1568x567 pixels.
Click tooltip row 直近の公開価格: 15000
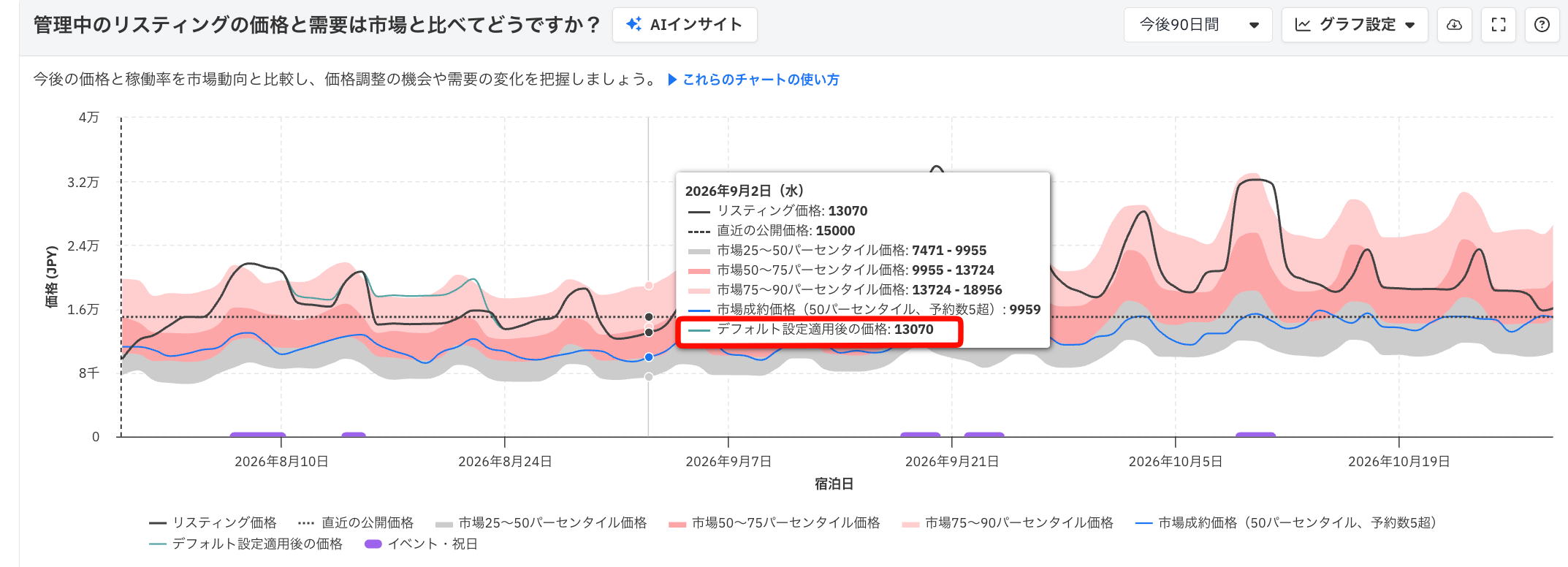pyautogui.click(x=772, y=231)
